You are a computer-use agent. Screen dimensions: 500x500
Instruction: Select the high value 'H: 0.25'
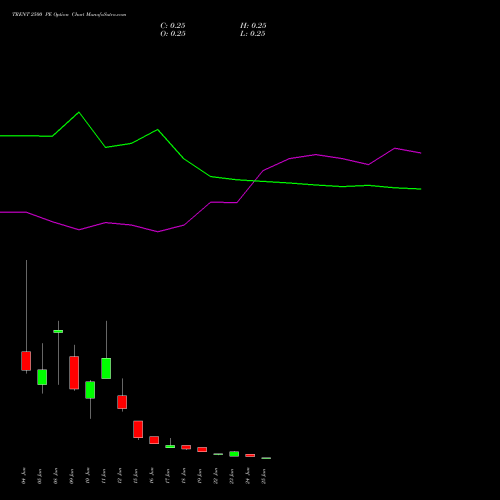[x=253, y=26]
